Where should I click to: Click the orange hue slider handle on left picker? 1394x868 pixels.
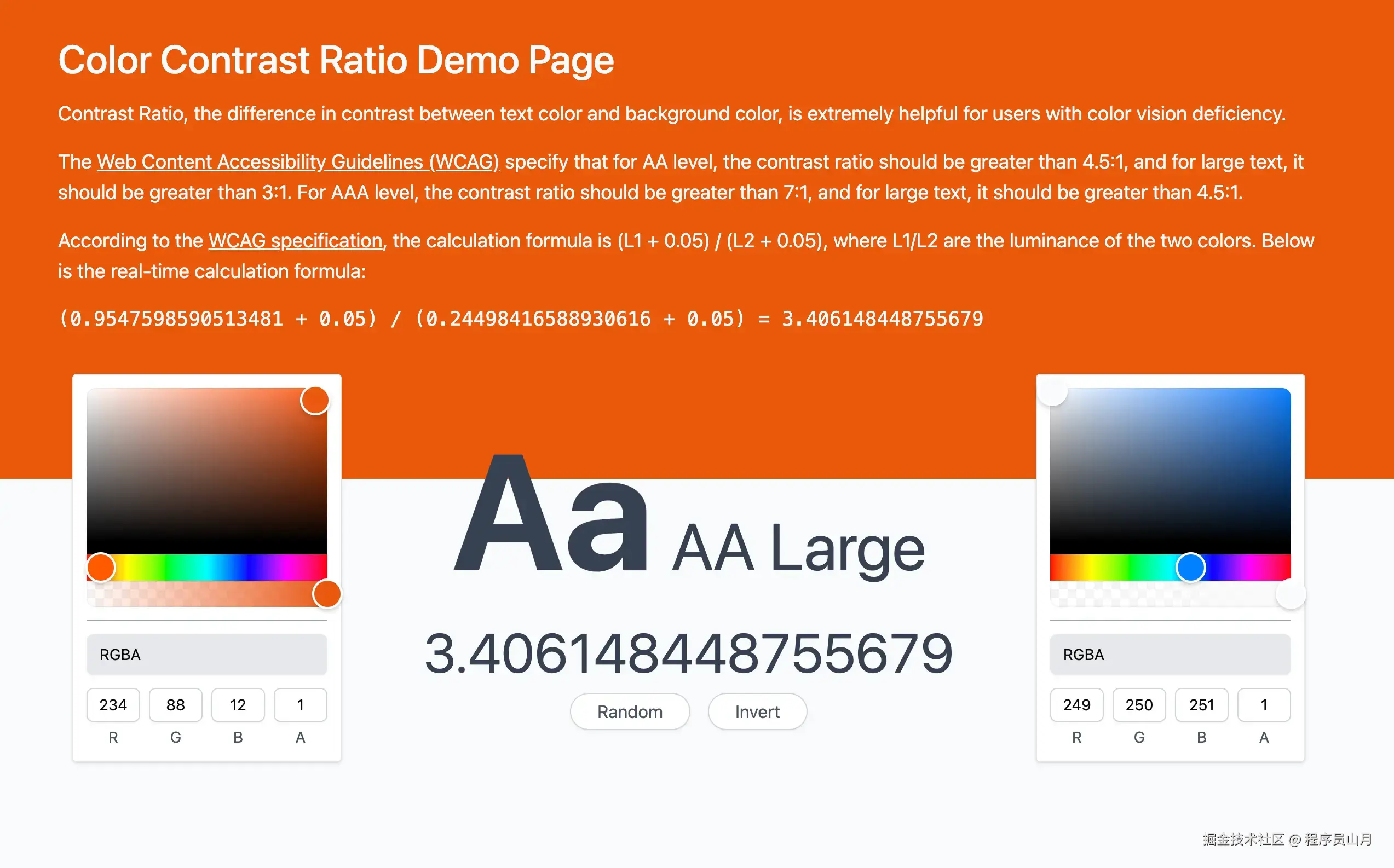click(101, 567)
